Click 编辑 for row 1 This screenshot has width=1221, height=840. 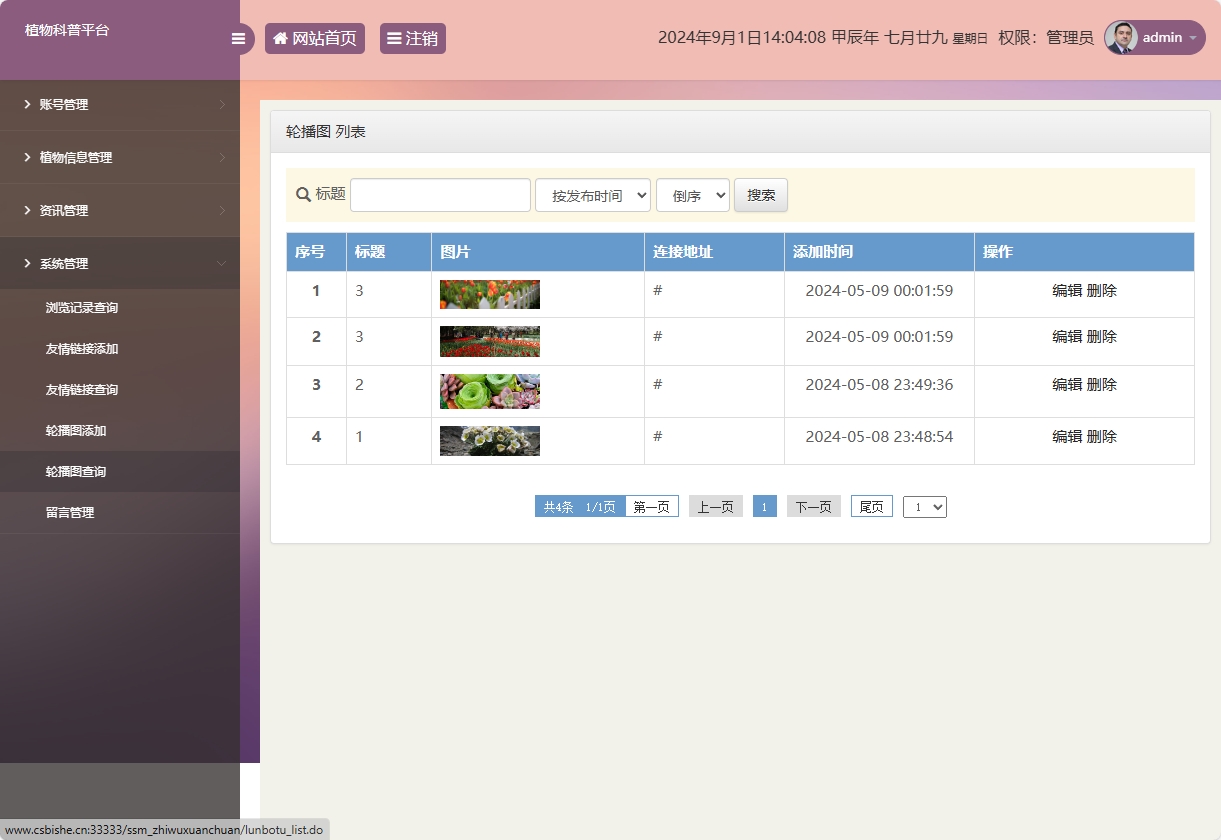tap(1067, 291)
